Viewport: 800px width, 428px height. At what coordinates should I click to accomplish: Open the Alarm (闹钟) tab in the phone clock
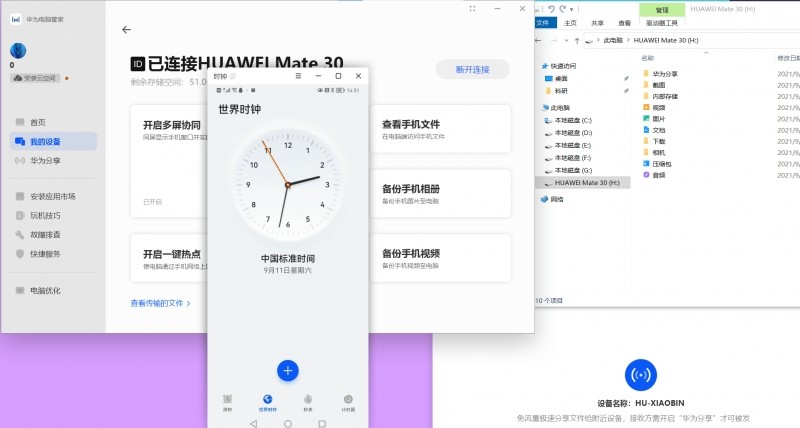click(227, 401)
